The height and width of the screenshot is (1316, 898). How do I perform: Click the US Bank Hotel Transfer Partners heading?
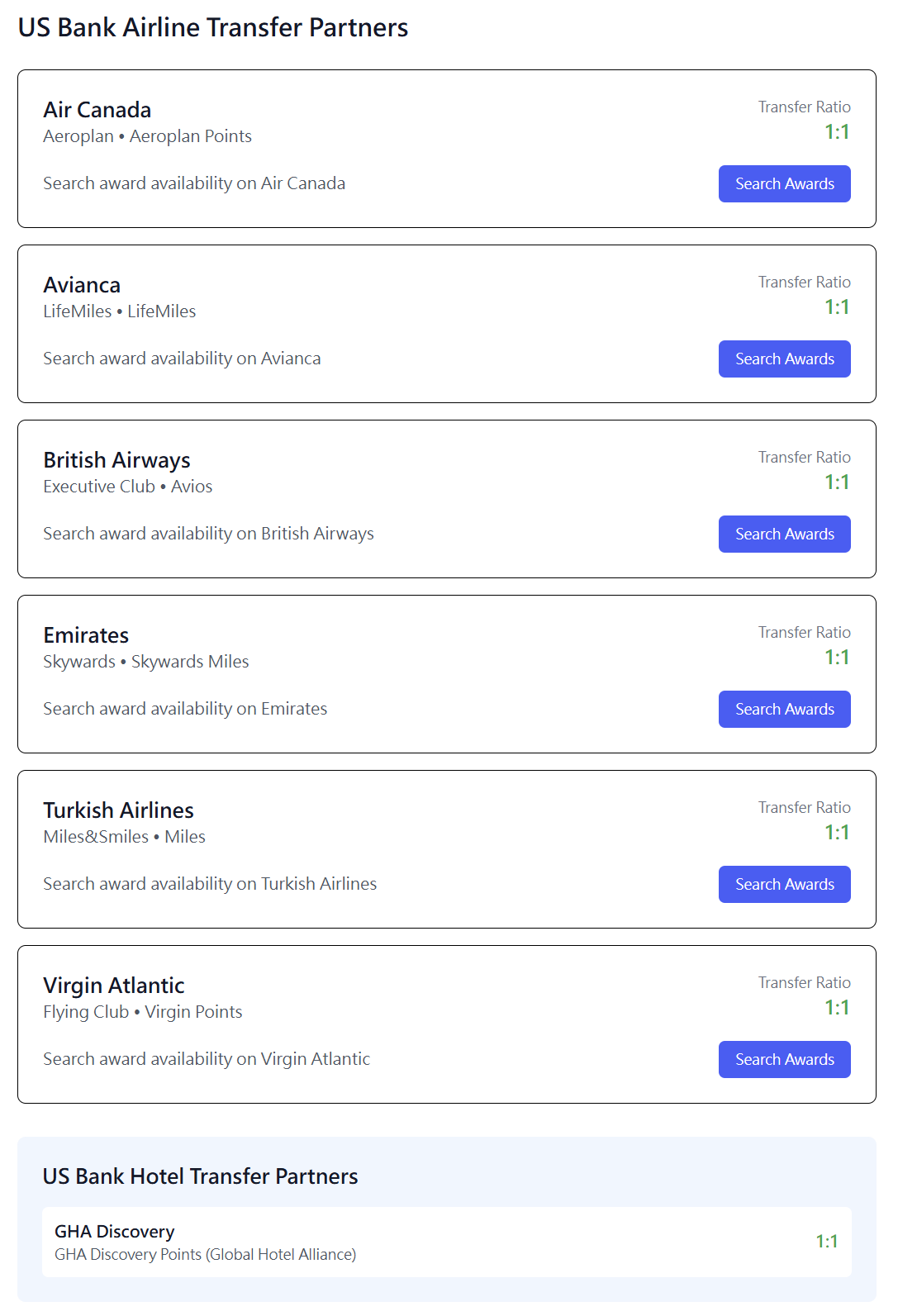click(200, 1176)
